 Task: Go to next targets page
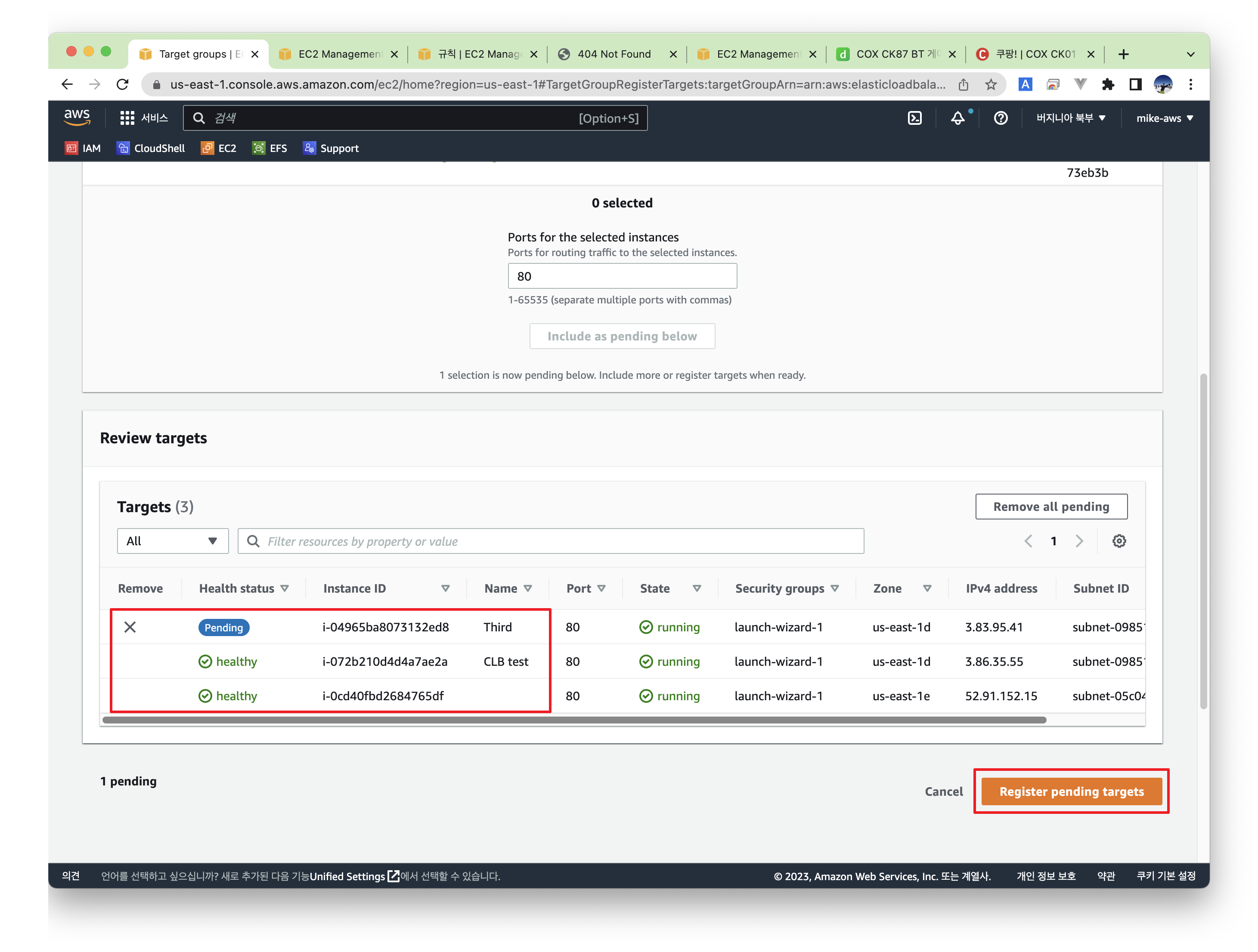1079,541
